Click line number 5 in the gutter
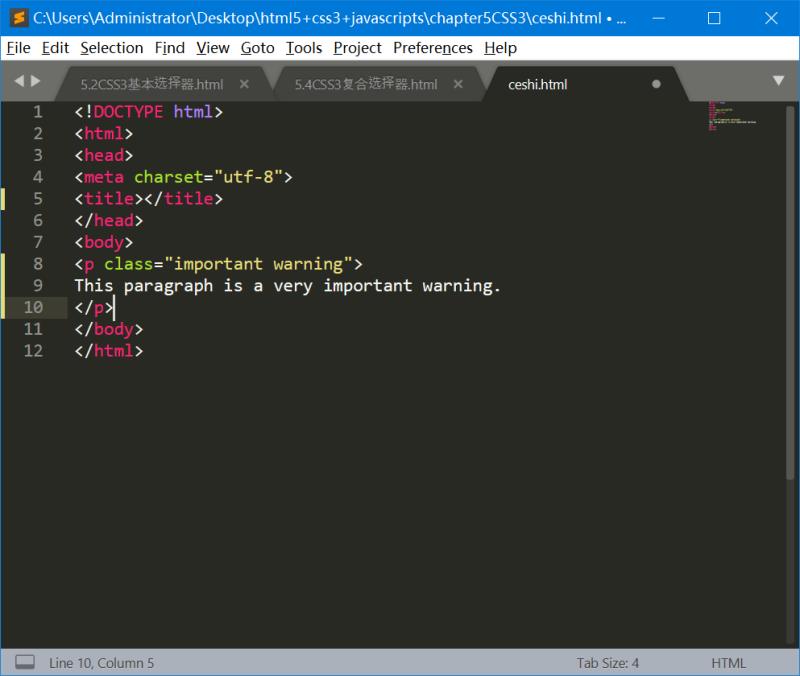The height and width of the screenshot is (676, 800). tap(38, 198)
